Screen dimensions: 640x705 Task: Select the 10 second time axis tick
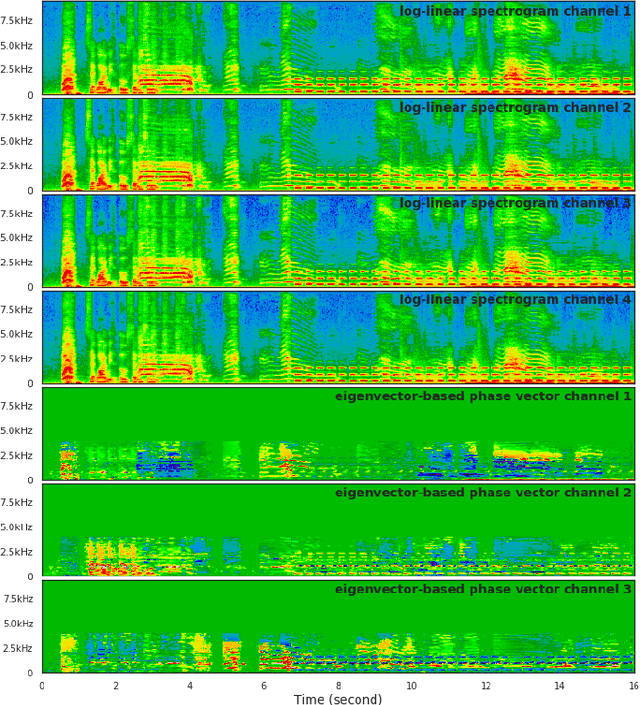[x=412, y=686]
